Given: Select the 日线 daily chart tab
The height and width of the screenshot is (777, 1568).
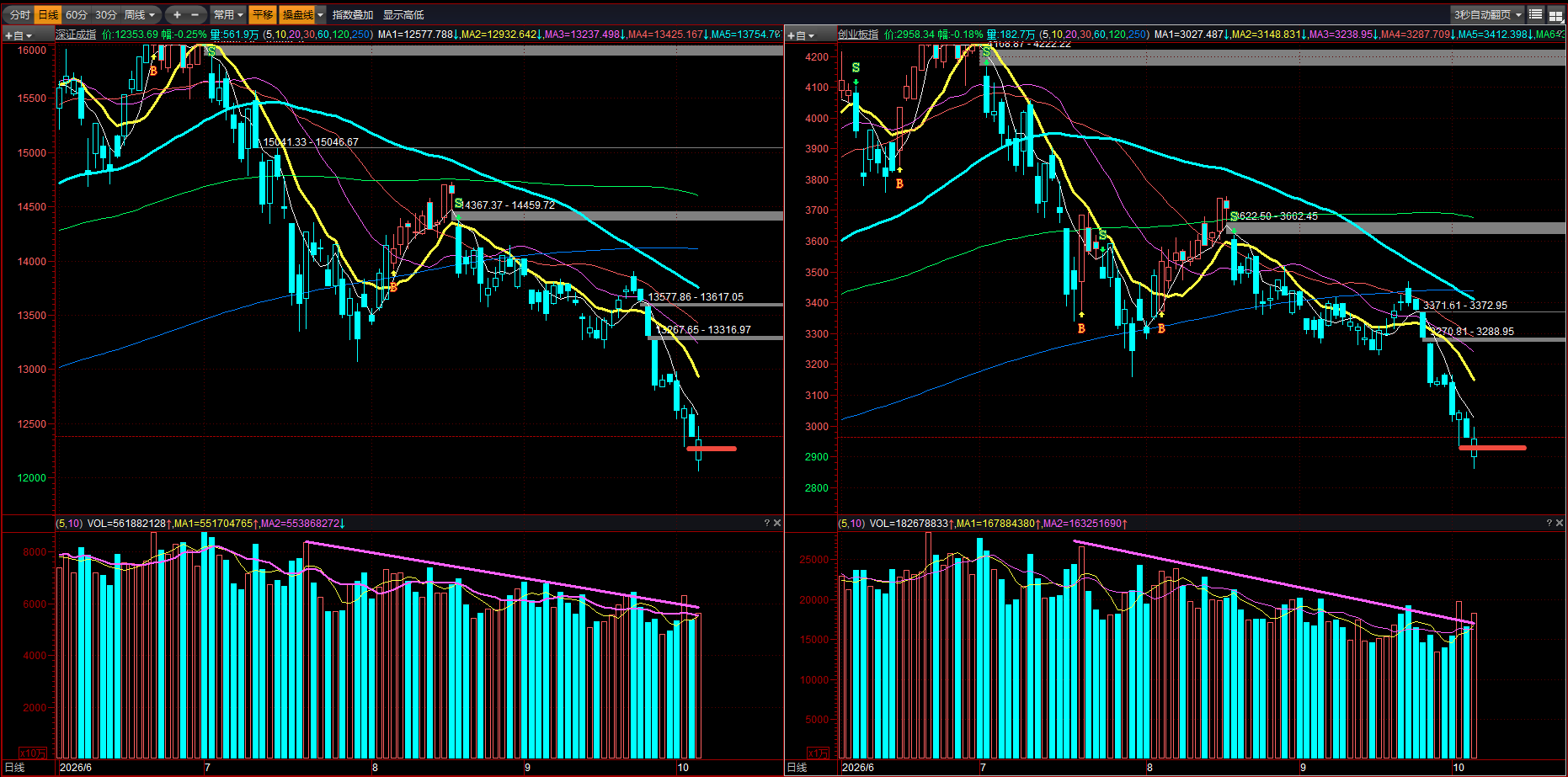Looking at the screenshot, I should tap(49, 15).
